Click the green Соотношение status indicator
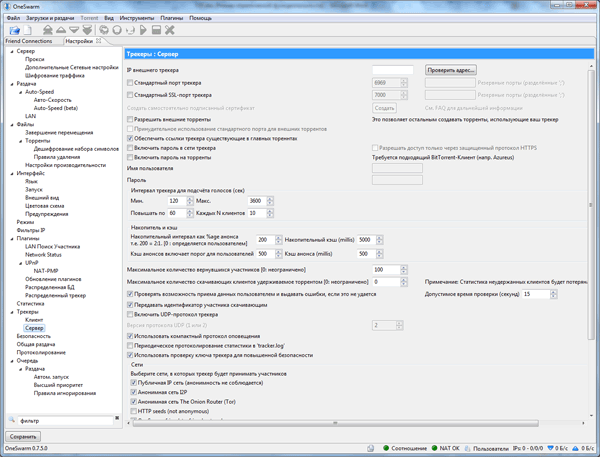This screenshot has height=457, width=600. click(x=386, y=448)
